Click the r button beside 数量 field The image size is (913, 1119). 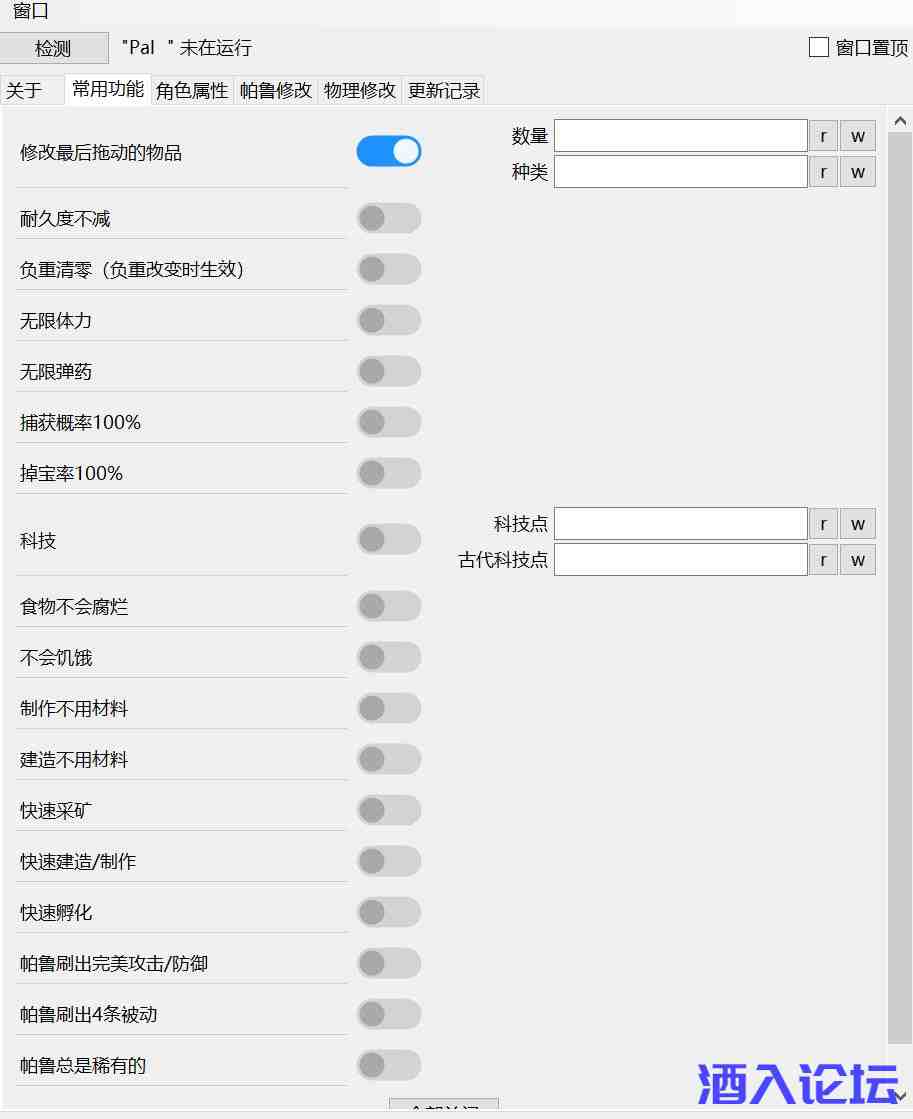(823, 136)
